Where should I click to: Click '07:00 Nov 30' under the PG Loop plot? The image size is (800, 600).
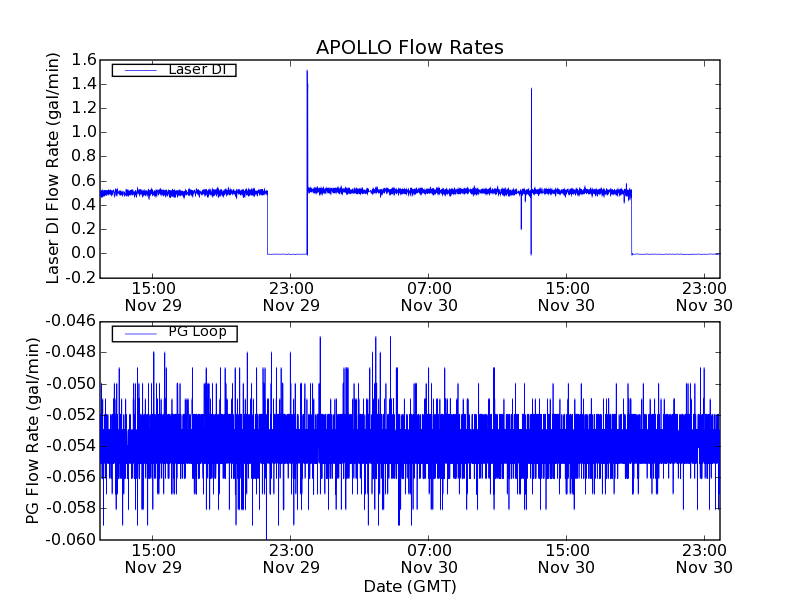click(429, 559)
